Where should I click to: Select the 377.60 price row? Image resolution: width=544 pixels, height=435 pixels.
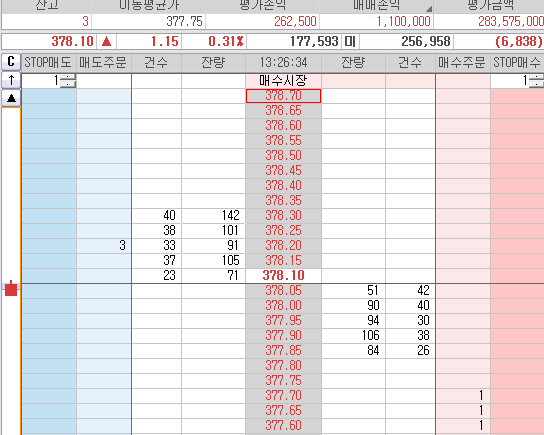pyautogui.click(x=283, y=426)
